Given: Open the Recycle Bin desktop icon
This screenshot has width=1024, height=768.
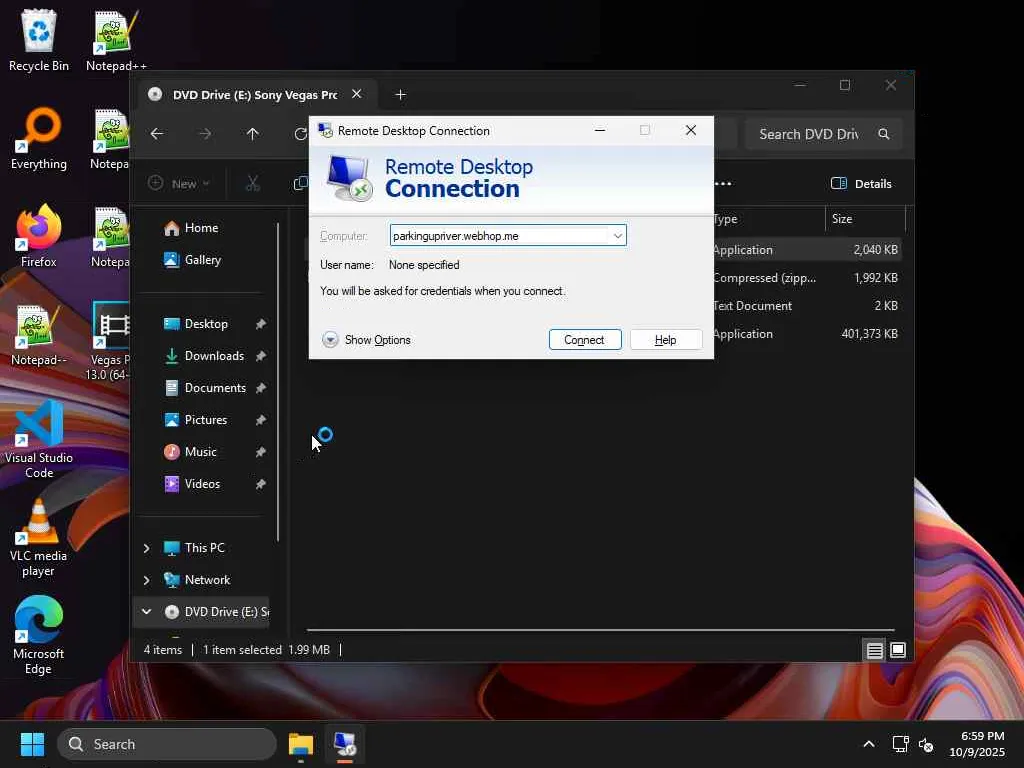Looking at the screenshot, I should tap(39, 40).
